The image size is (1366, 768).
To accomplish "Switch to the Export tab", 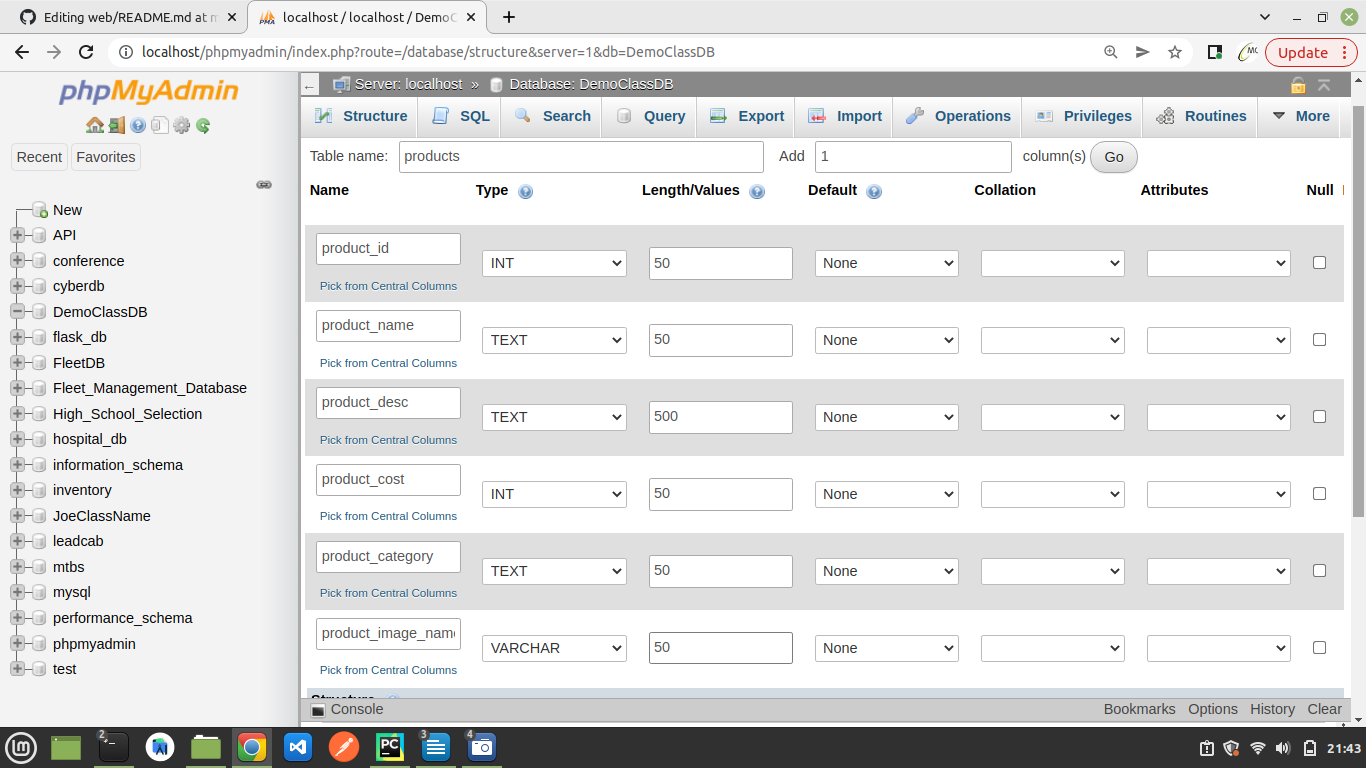I will pos(745,116).
